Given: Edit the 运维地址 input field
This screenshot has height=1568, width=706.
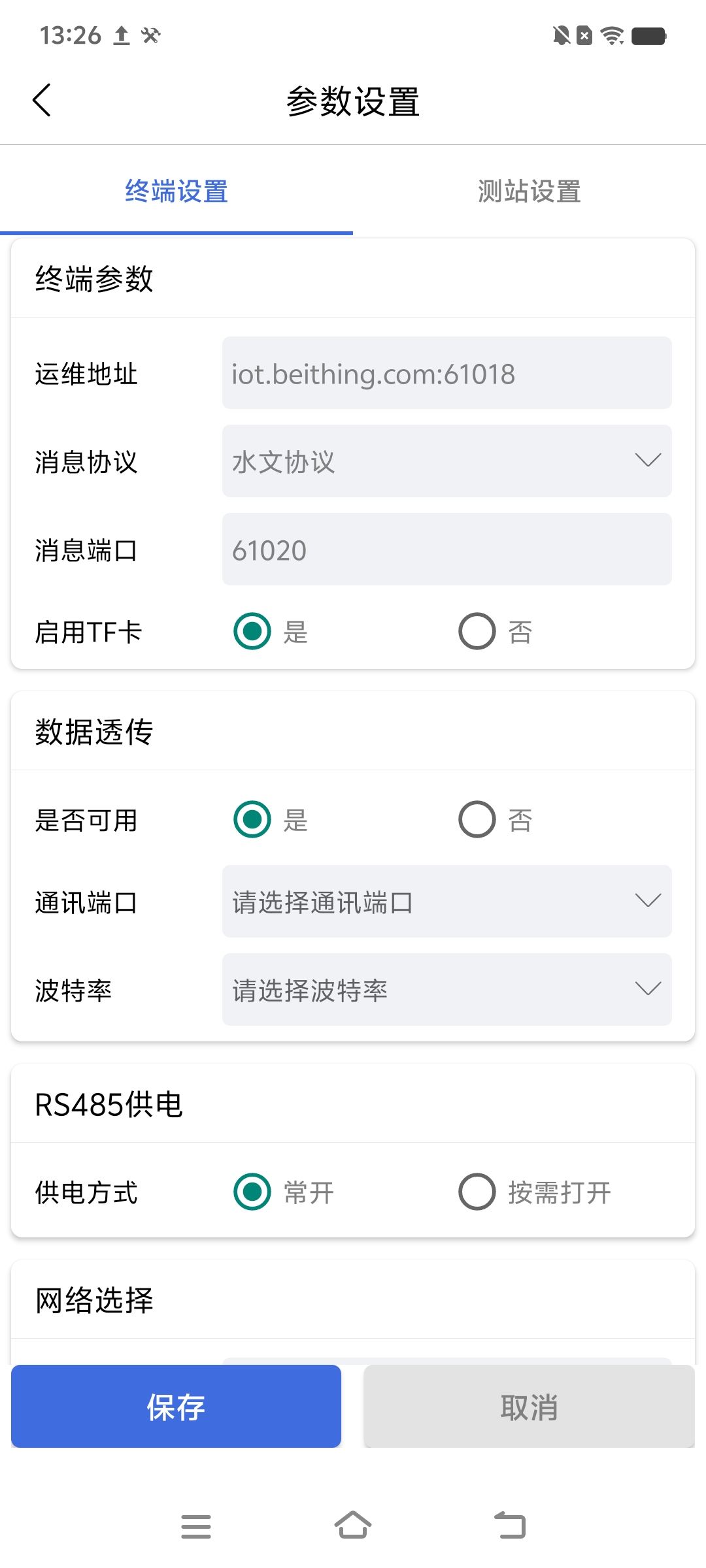Looking at the screenshot, I should pos(447,373).
